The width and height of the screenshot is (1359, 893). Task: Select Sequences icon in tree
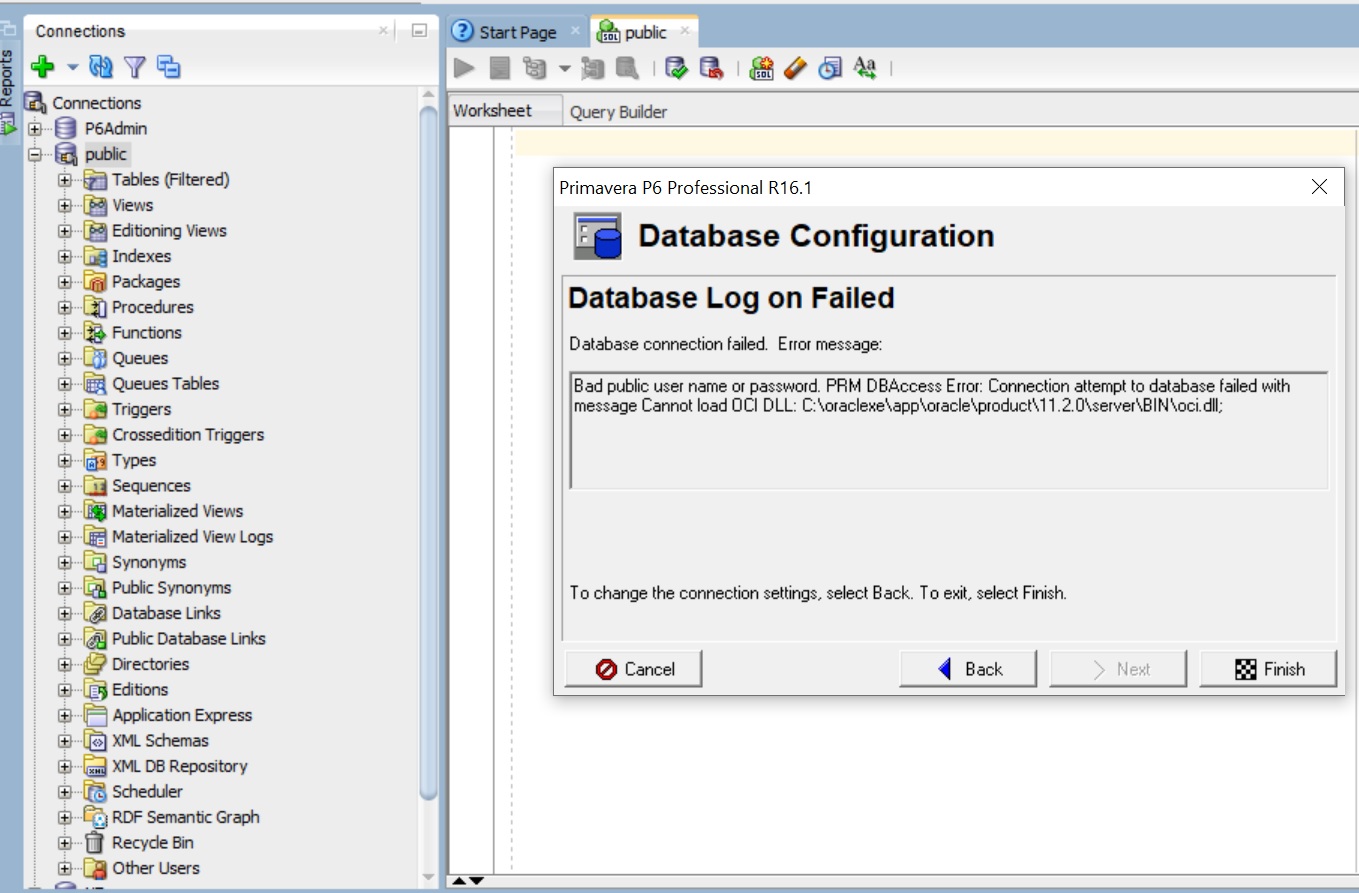pyautogui.click(x=95, y=485)
